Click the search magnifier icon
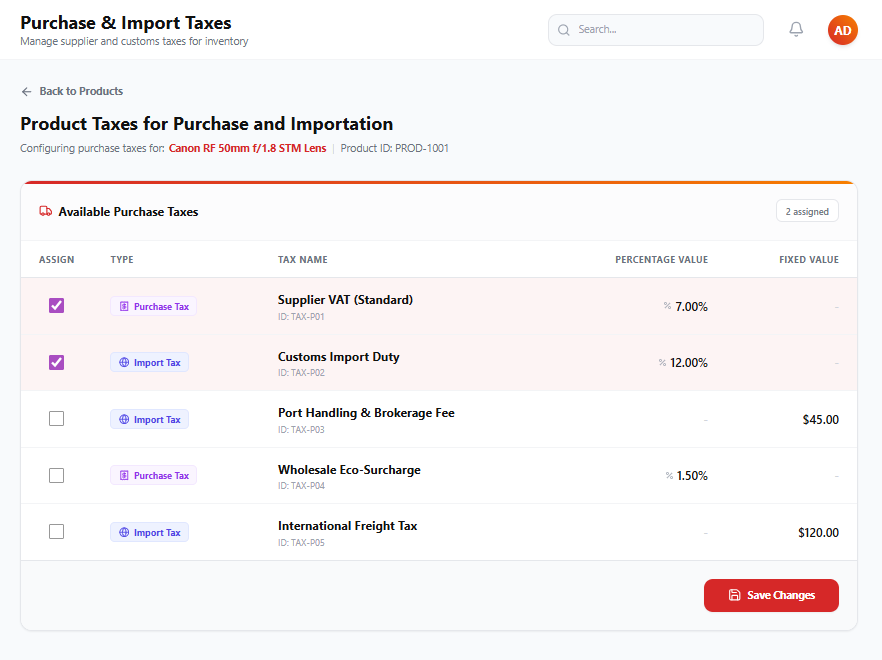Viewport: 882px width, 660px height. [x=563, y=30]
